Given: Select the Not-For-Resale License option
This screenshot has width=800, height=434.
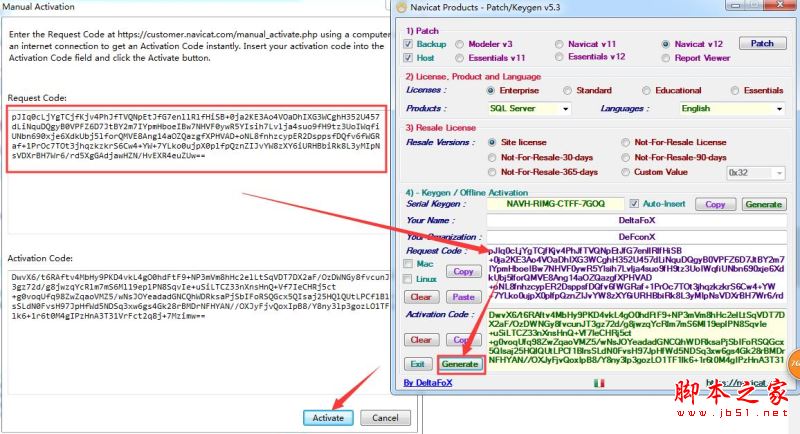Looking at the screenshot, I should click(626, 142).
